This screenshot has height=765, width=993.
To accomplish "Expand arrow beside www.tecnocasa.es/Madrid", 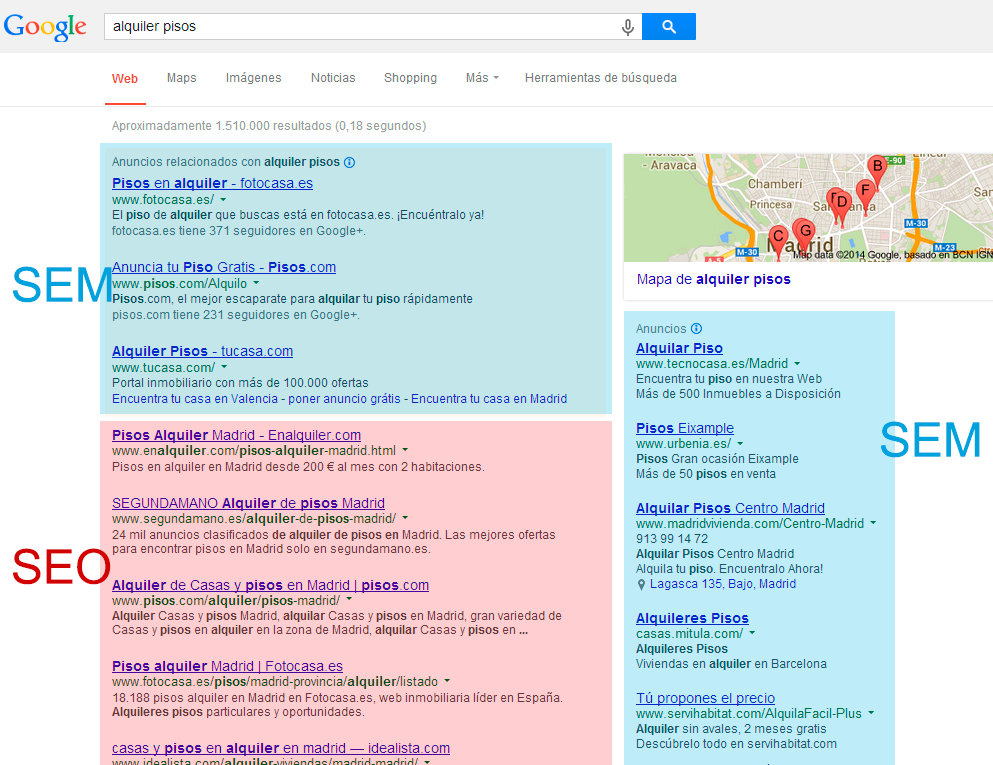I will point(797,364).
